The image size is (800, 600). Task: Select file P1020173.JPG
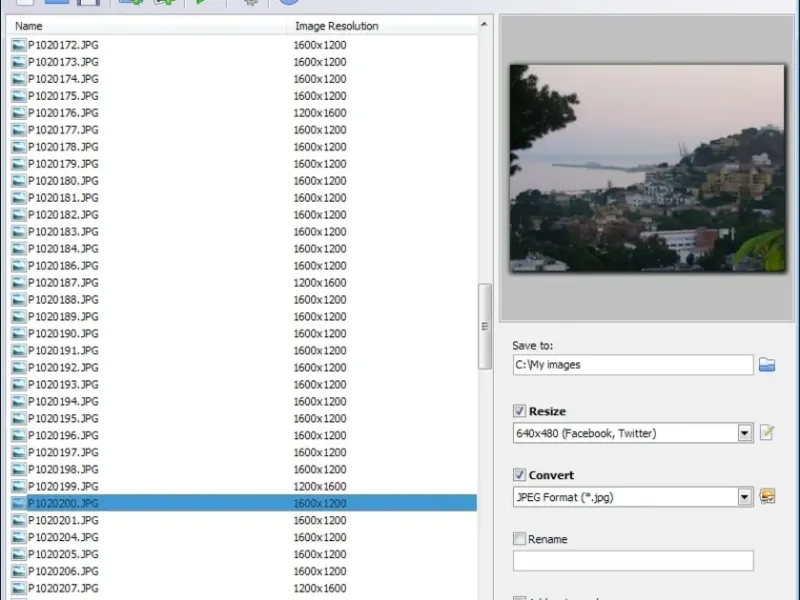[63, 62]
